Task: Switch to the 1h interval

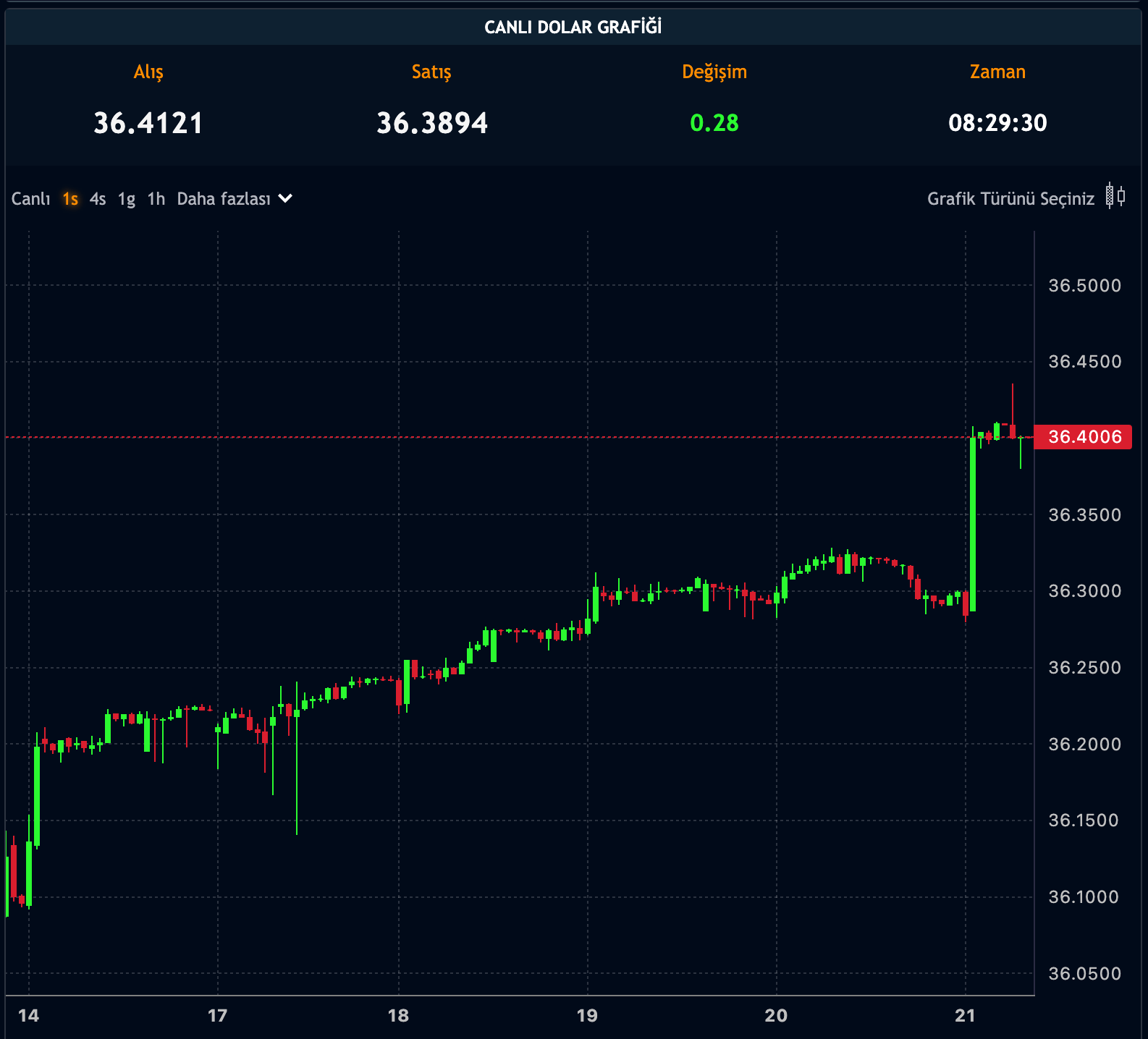Action: coord(156,199)
